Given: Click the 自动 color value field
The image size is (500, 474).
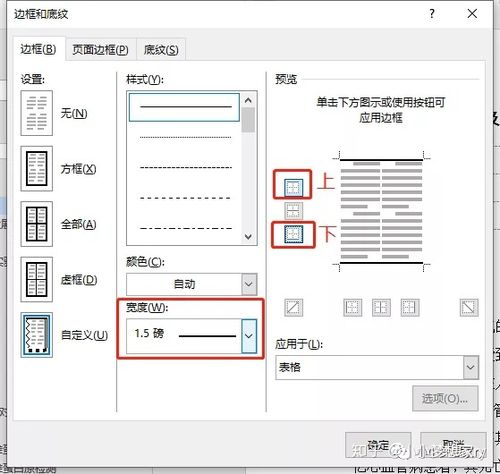Looking at the screenshot, I should coord(184,284).
